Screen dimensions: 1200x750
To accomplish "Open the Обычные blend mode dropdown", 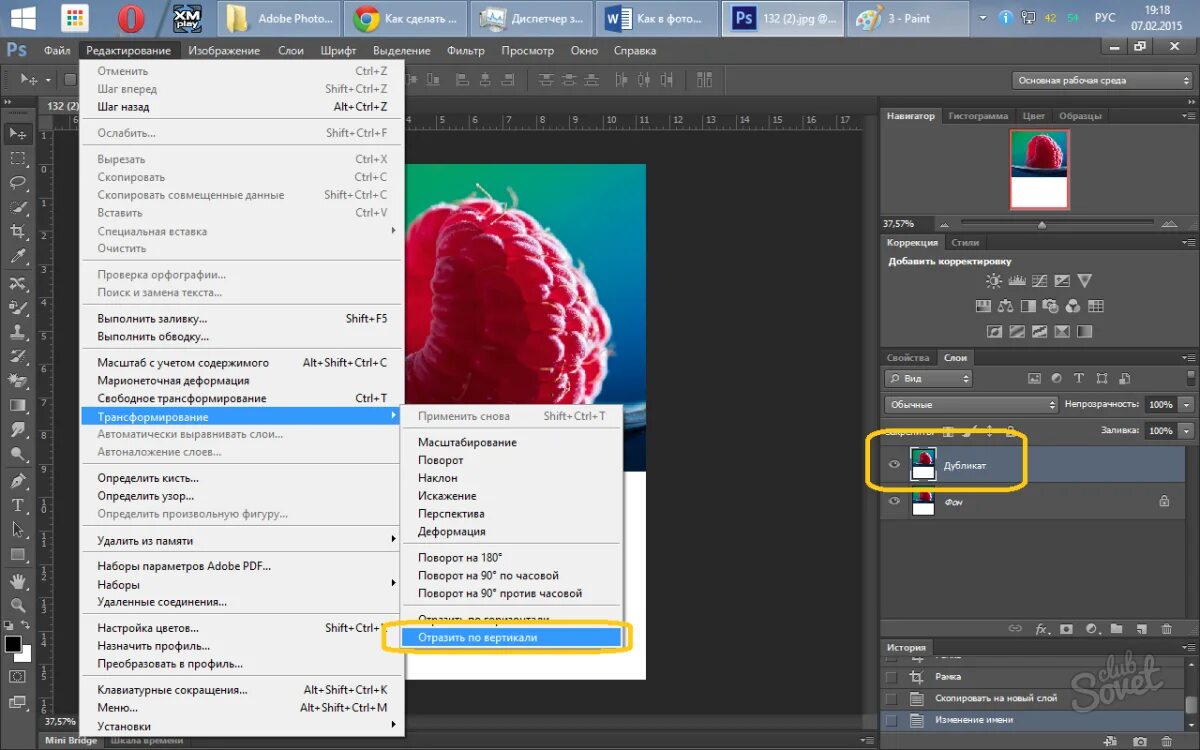I will tap(971, 405).
